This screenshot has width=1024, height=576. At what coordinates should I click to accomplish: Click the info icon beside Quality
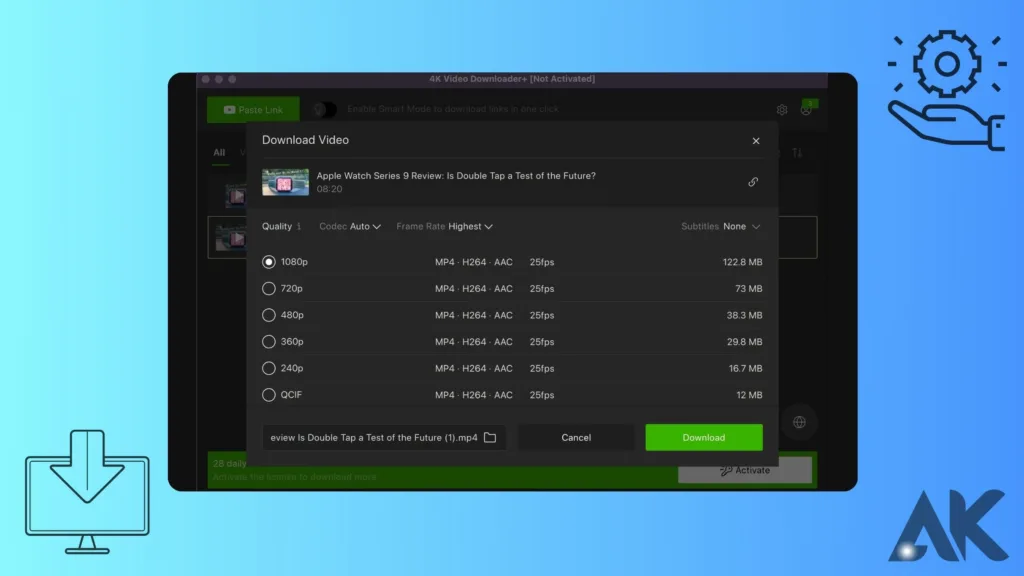pos(299,227)
